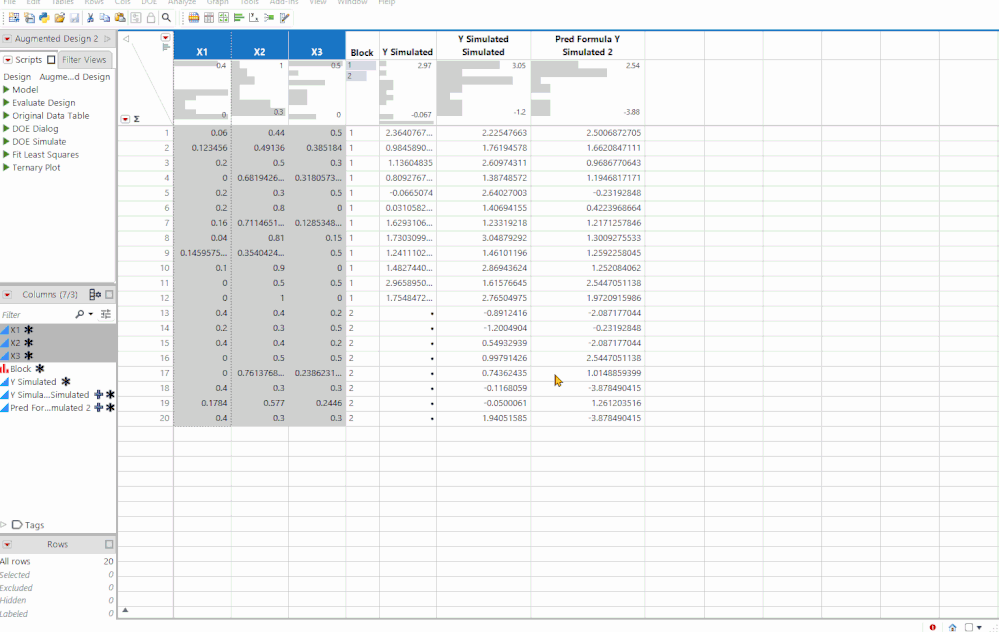999x632 pixels.
Task: Click the red dot indicator in status bar
Action: pyautogui.click(x=933, y=628)
